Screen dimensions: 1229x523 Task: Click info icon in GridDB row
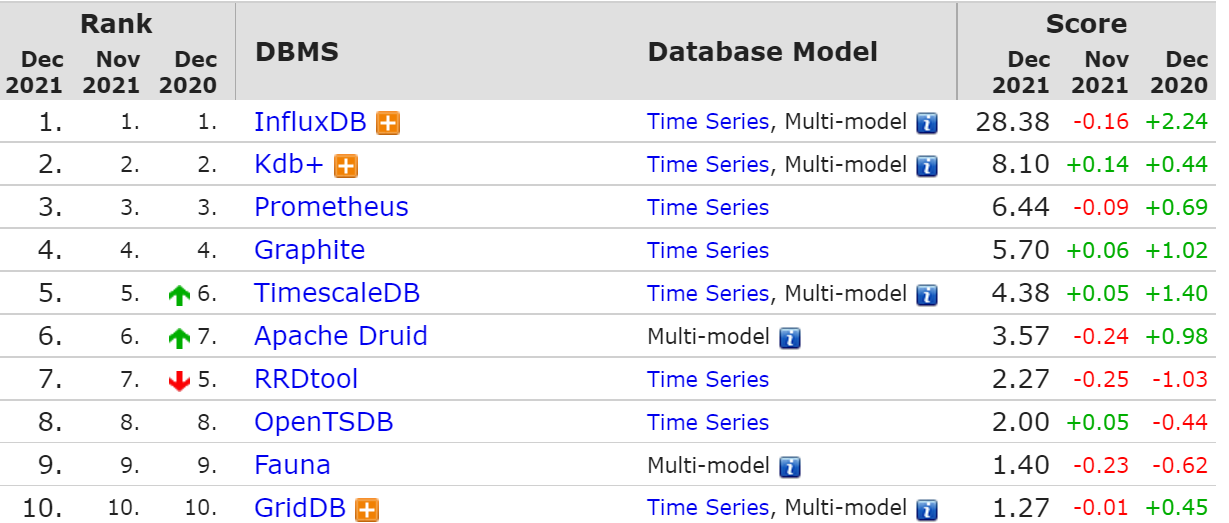[x=927, y=510]
